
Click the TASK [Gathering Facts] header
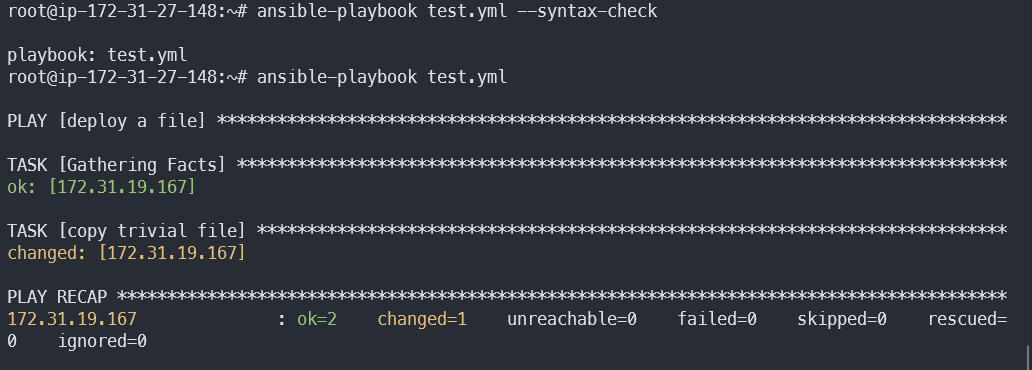116,165
